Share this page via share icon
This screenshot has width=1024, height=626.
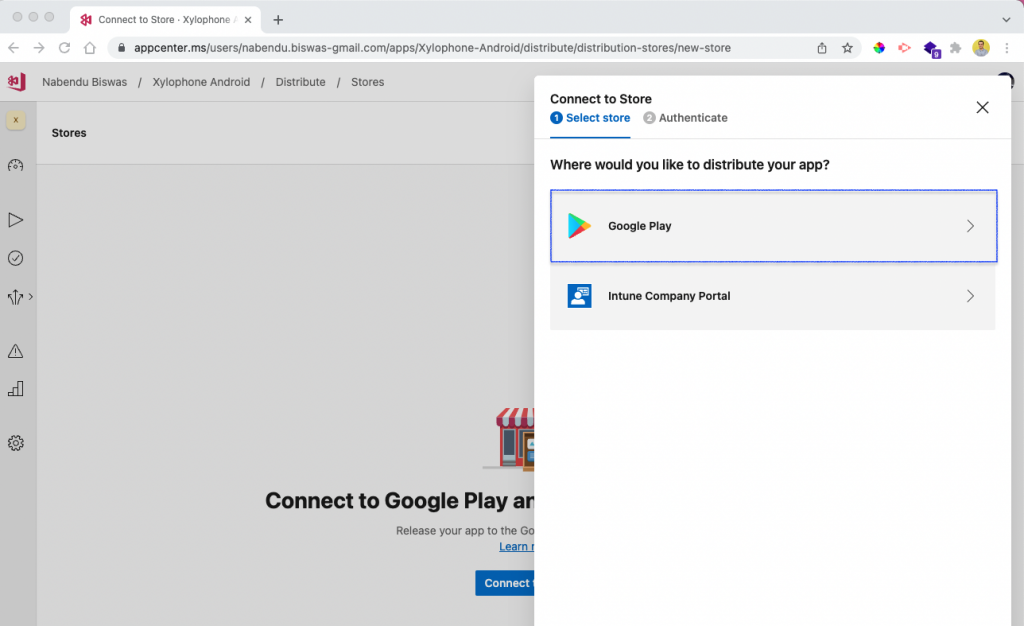(x=822, y=48)
